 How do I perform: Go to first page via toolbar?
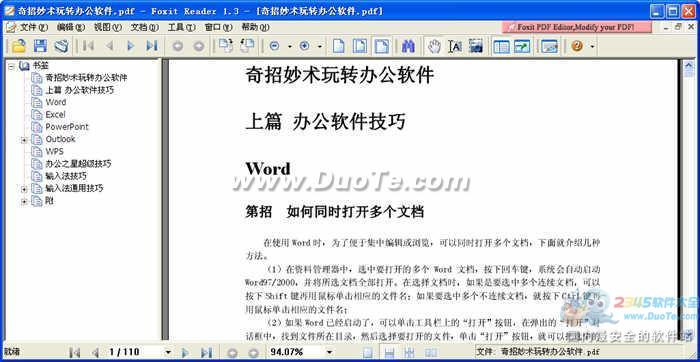[88, 46]
